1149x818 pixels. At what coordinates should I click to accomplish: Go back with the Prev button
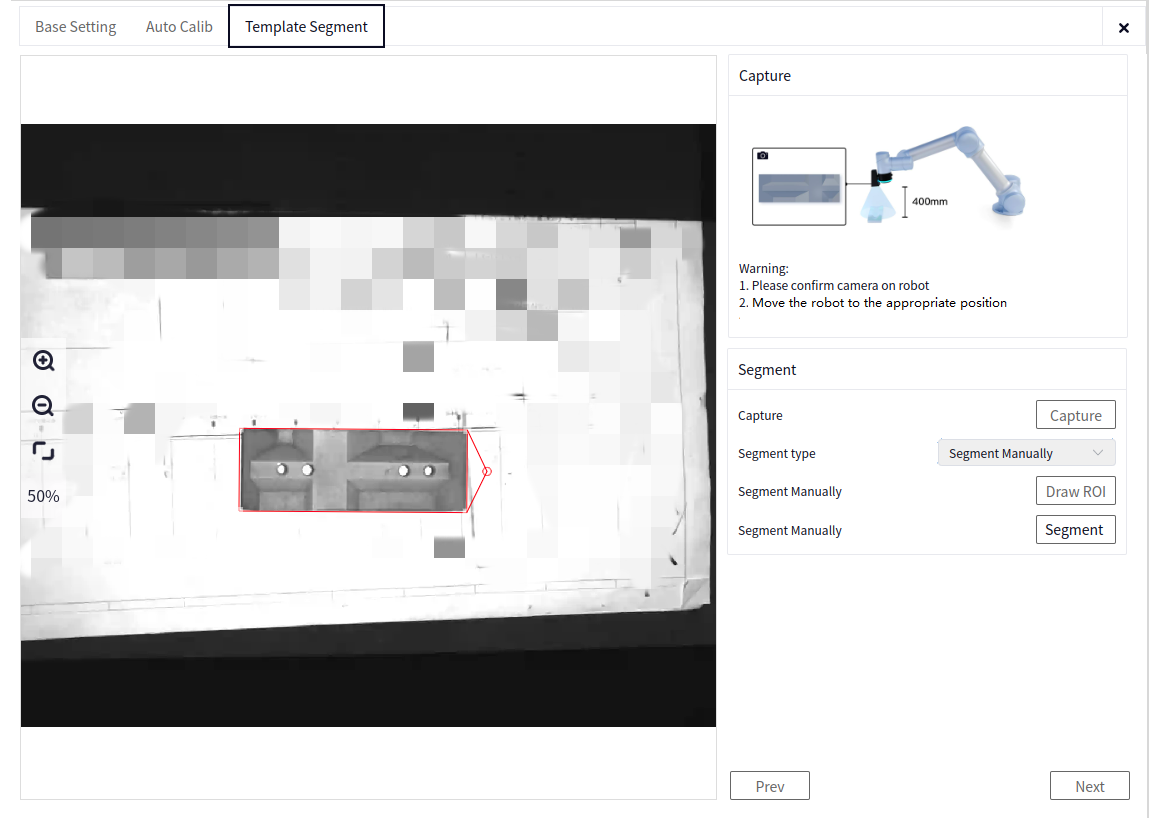click(x=769, y=786)
